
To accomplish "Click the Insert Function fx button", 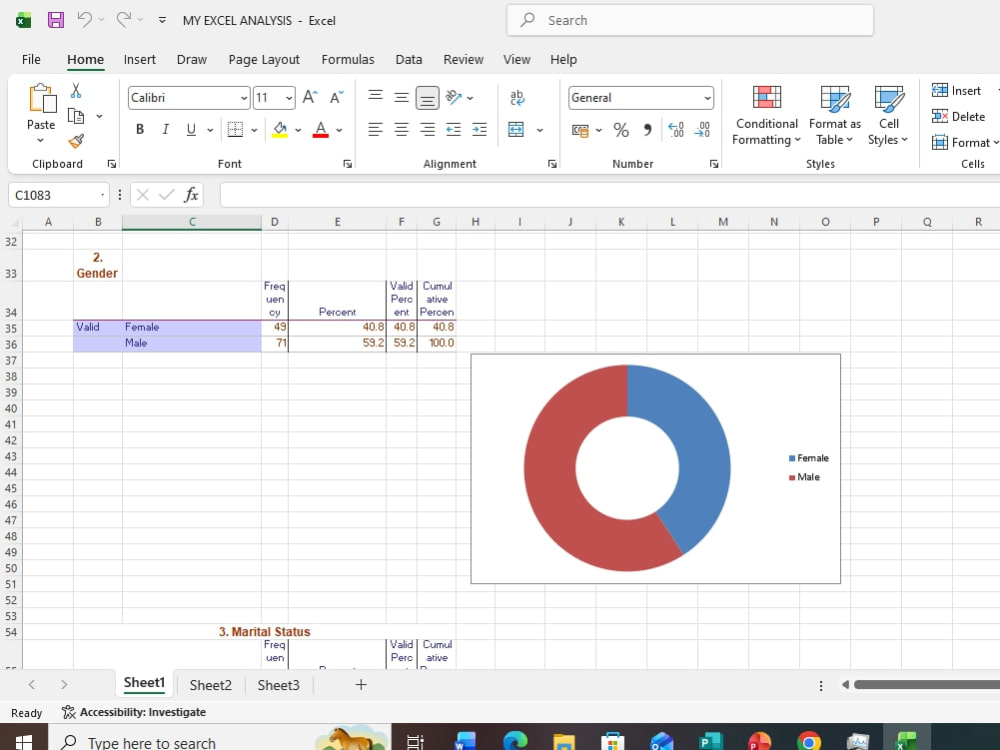I will (191, 195).
